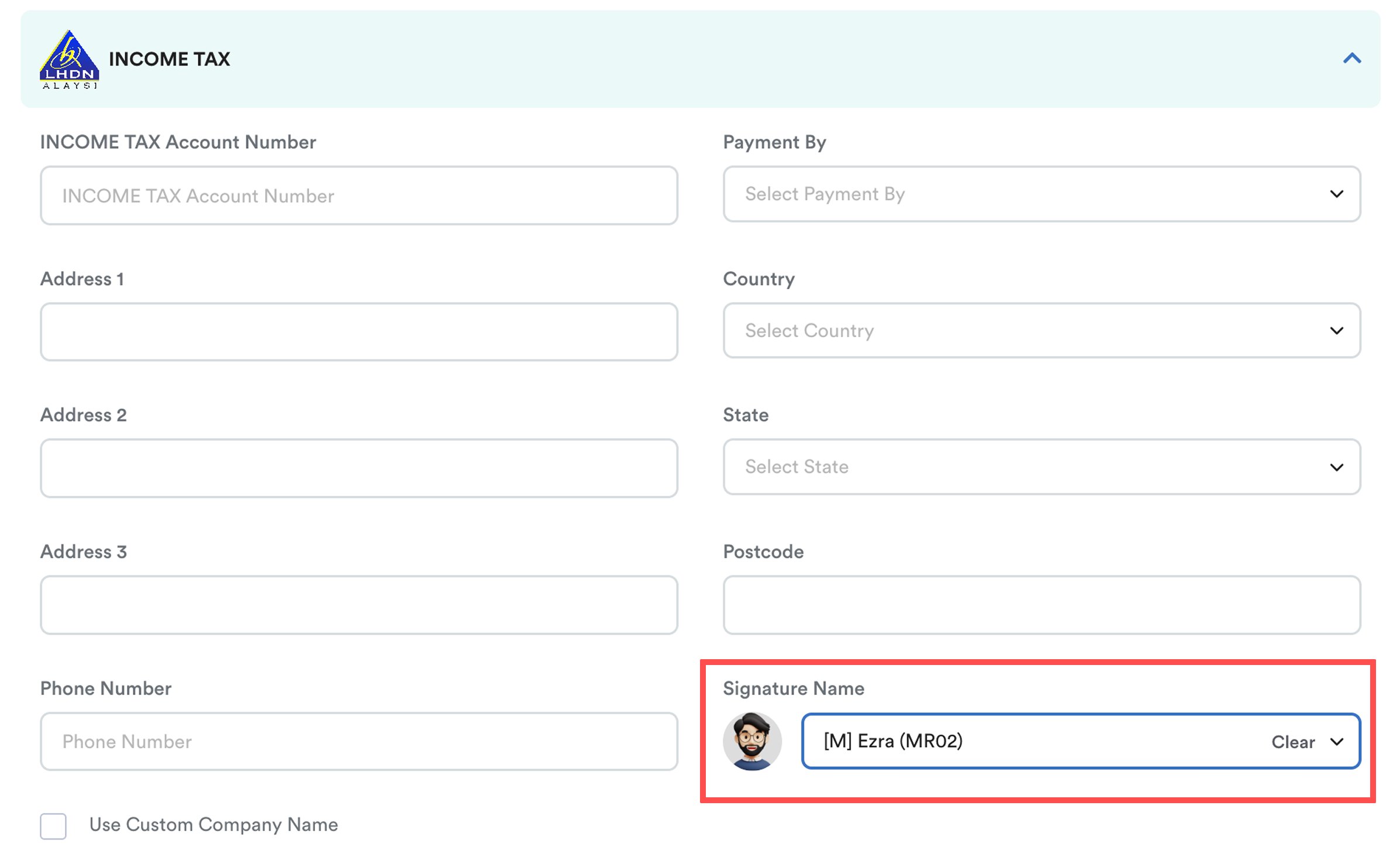Clear the selected signature name
The height and width of the screenshot is (850, 1400).
tap(1292, 742)
